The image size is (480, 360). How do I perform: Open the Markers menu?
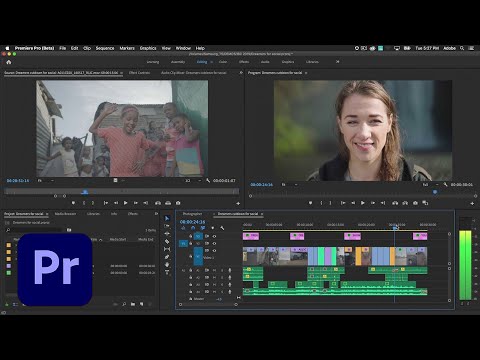127,48
